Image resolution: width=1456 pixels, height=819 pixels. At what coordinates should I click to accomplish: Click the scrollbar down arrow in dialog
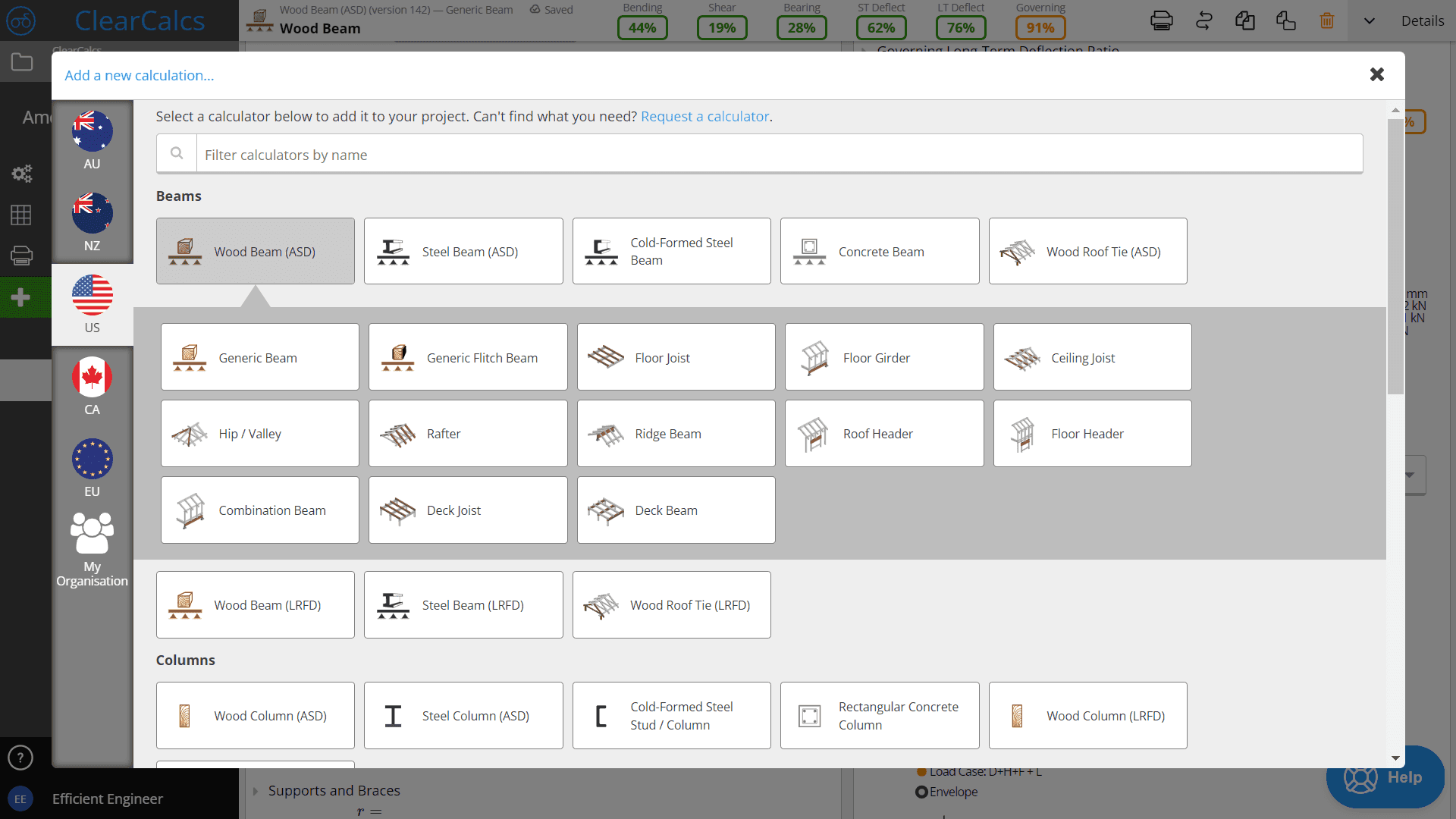[1395, 758]
